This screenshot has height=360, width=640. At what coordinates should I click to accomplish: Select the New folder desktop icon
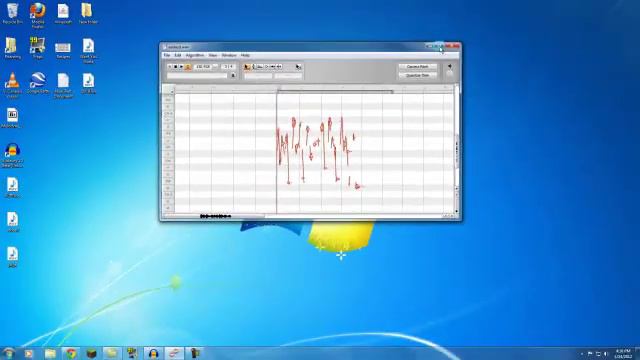(x=88, y=13)
